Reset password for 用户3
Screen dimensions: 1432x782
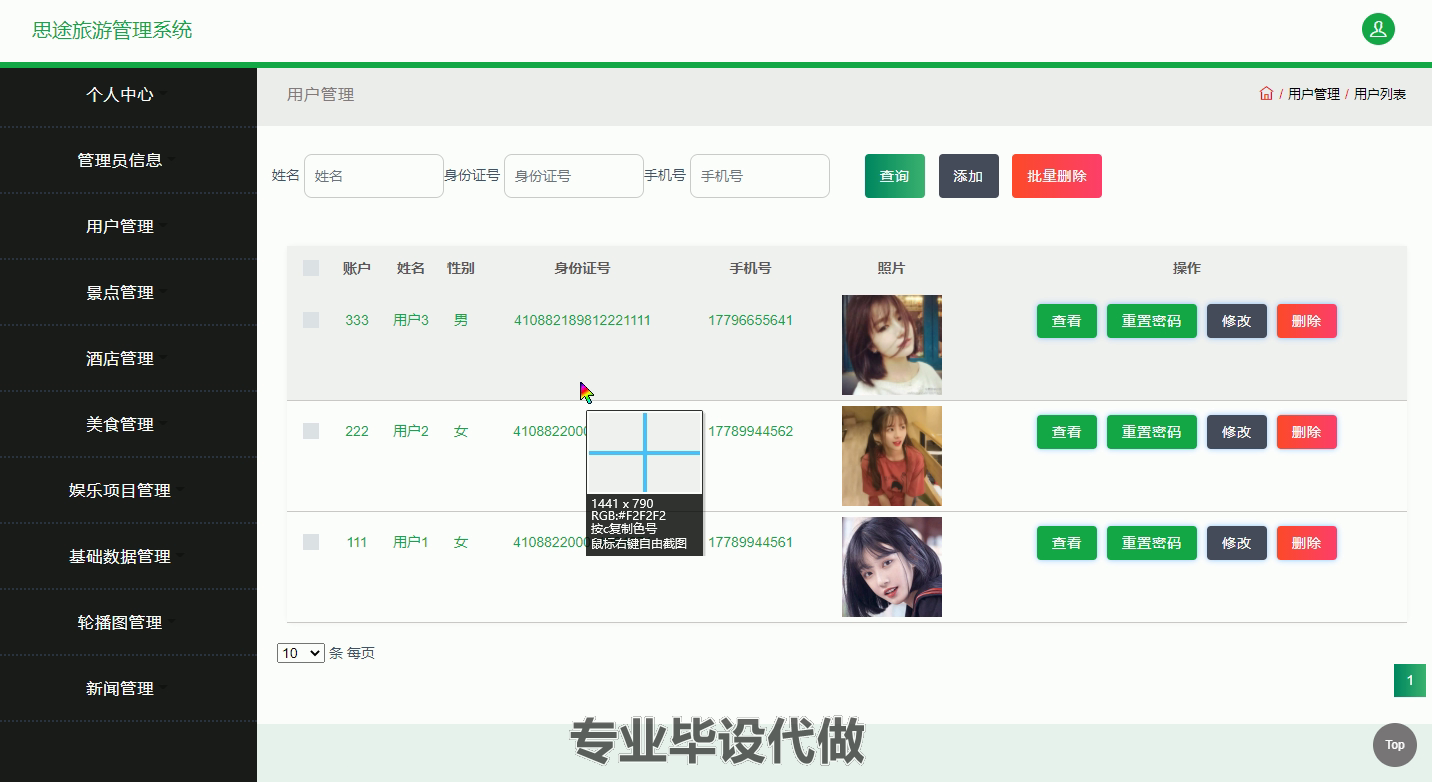coord(1152,321)
